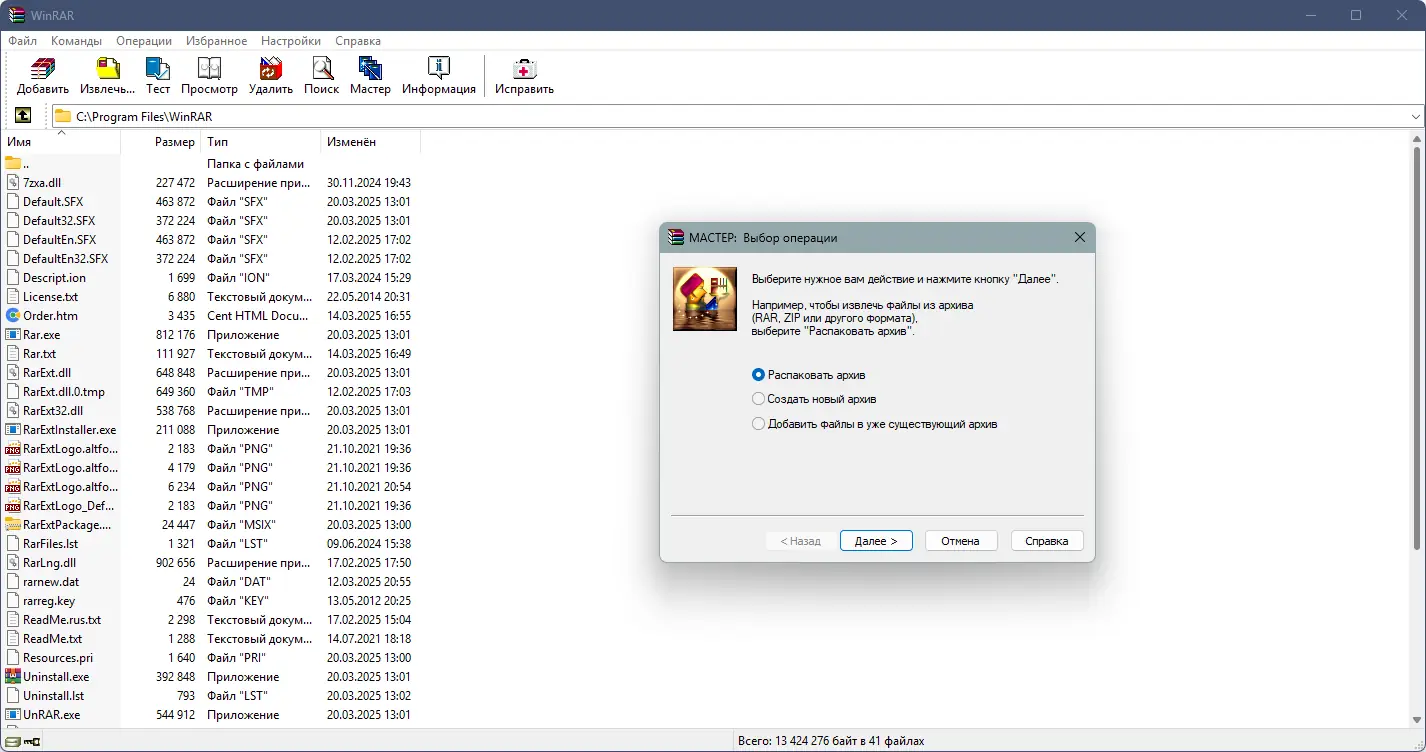1426x752 pixels.
Task: Select the Uninstall.lst file row
Action: click(x=210, y=696)
